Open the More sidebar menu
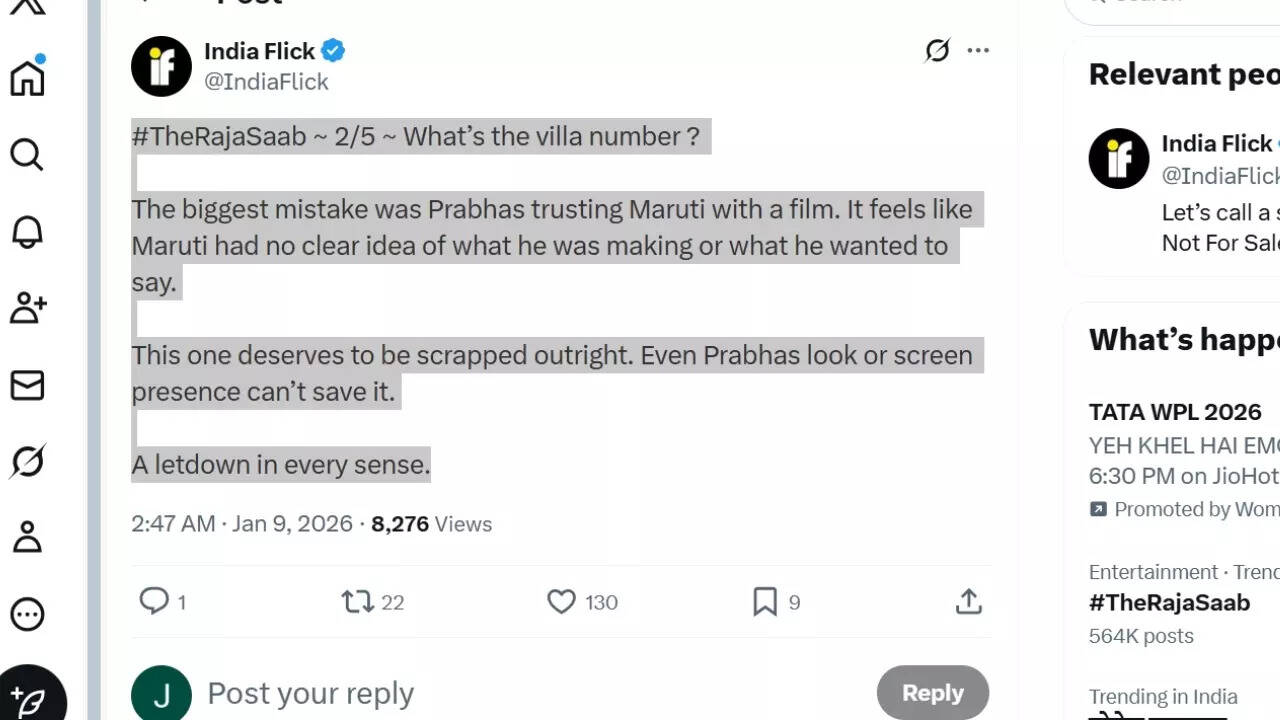This screenshot has height=720, width=1280. click(27, 615)
